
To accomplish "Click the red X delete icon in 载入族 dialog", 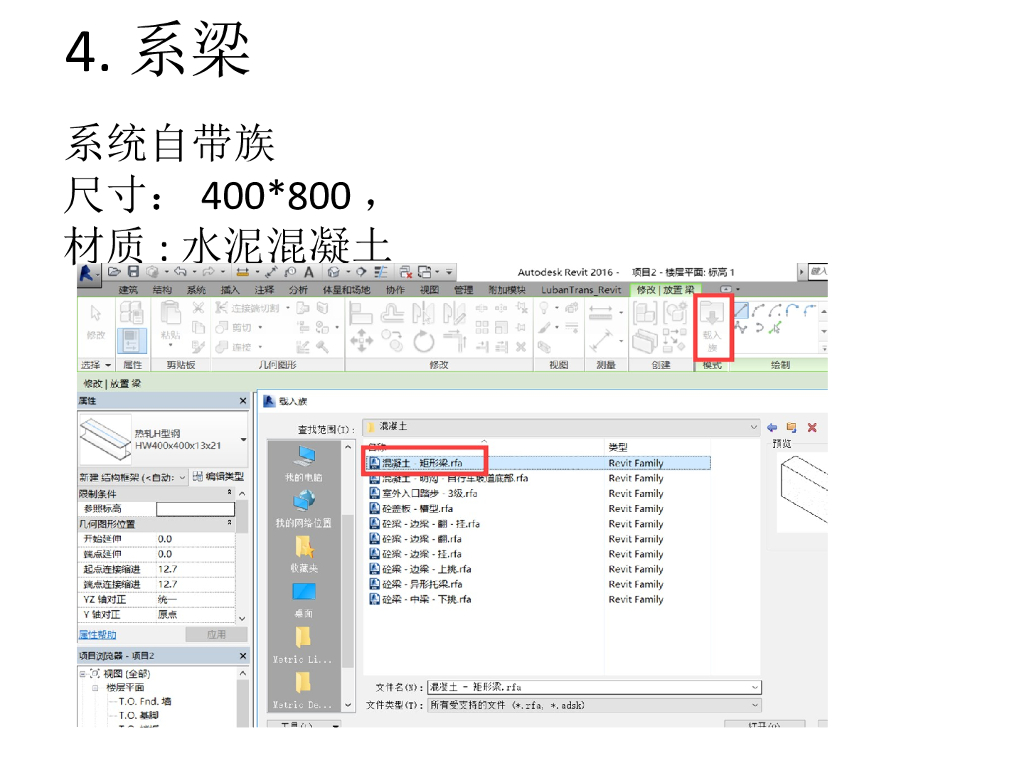I will 812,427.
